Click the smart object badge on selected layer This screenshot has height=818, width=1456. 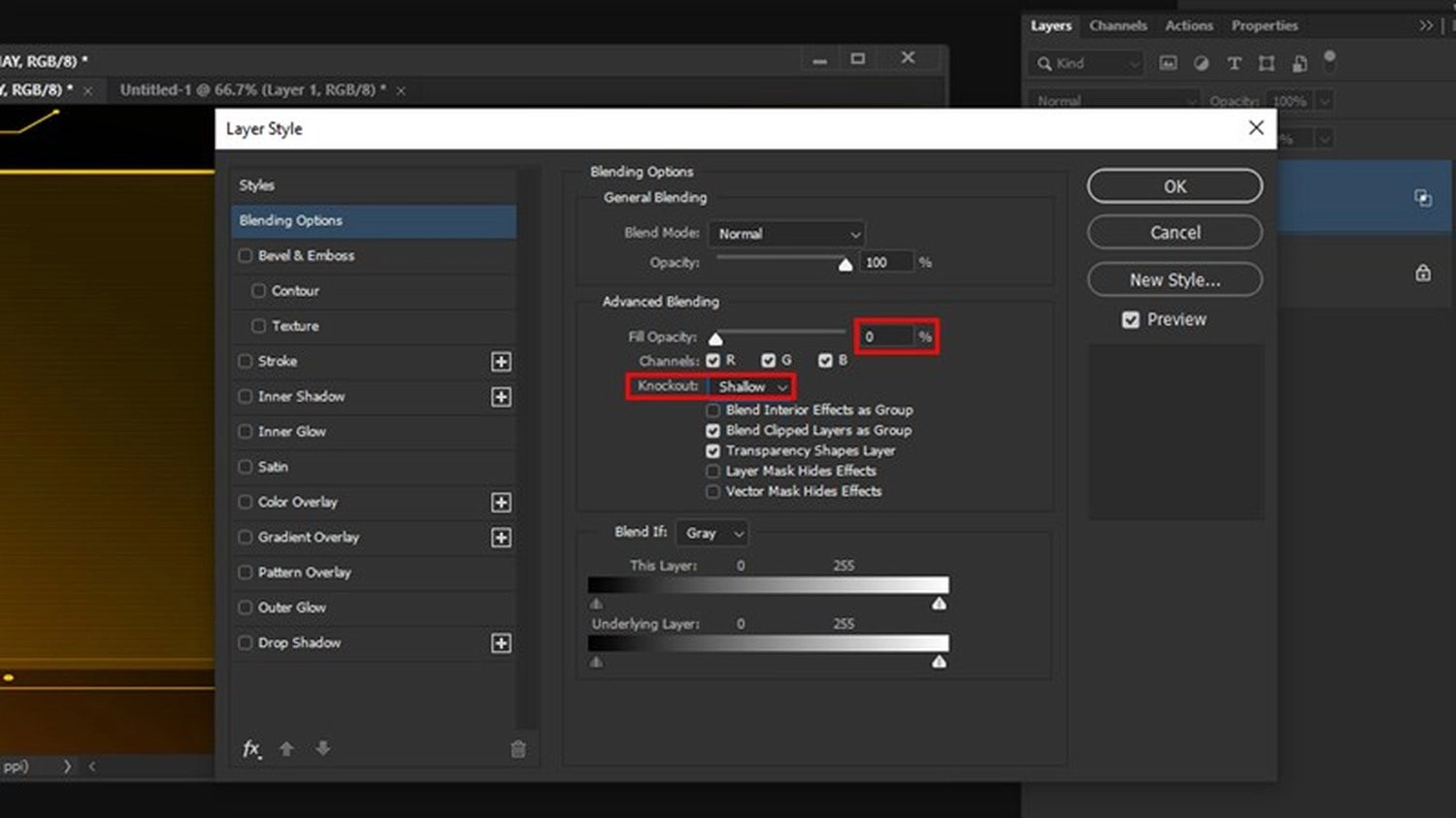pyautogui.click(x=1423, y=198)
